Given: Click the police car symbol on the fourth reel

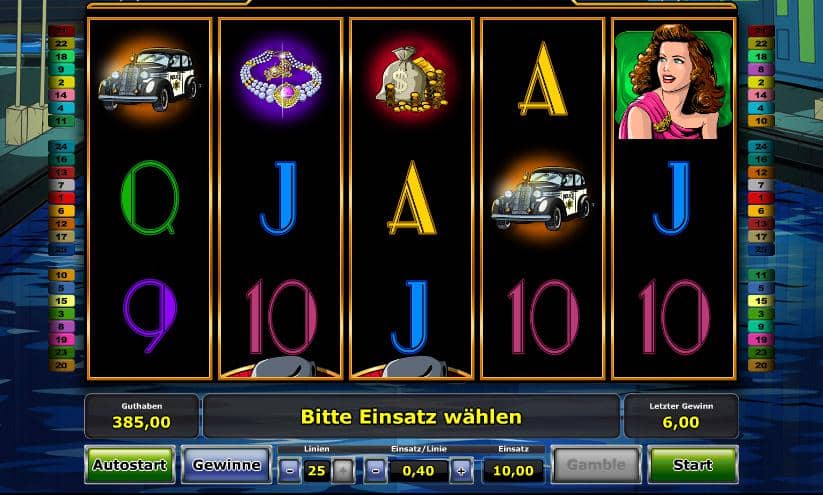Looking at the screenshot, I should [542, 198].
